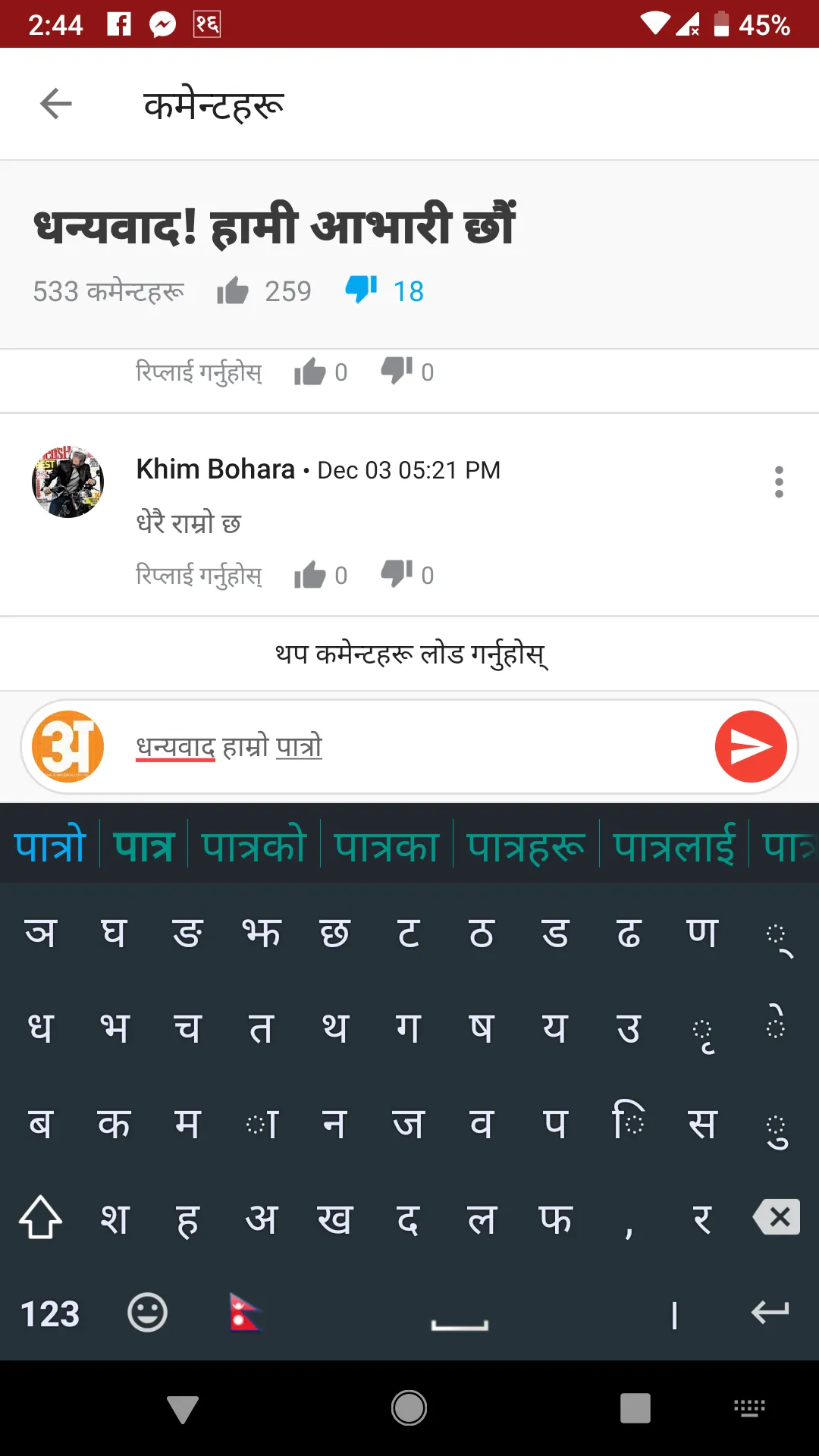Viewport: 819px width, 1456px height.
Task: Open three-dot menu on Khim Bohara's comment
Action: coord(779,482)
